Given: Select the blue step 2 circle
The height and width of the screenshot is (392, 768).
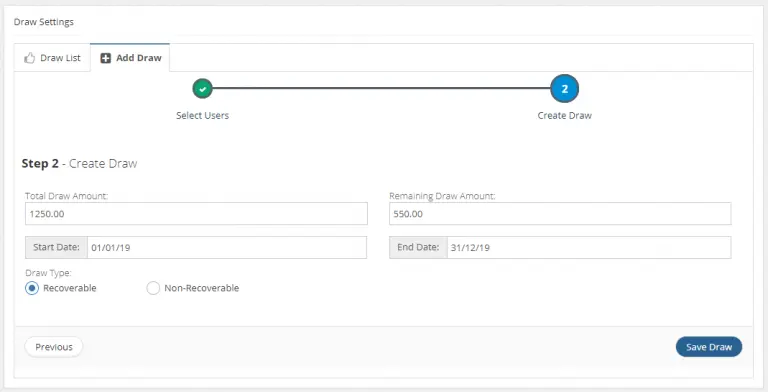Looking at the screenshot, I should pos(564,89).
